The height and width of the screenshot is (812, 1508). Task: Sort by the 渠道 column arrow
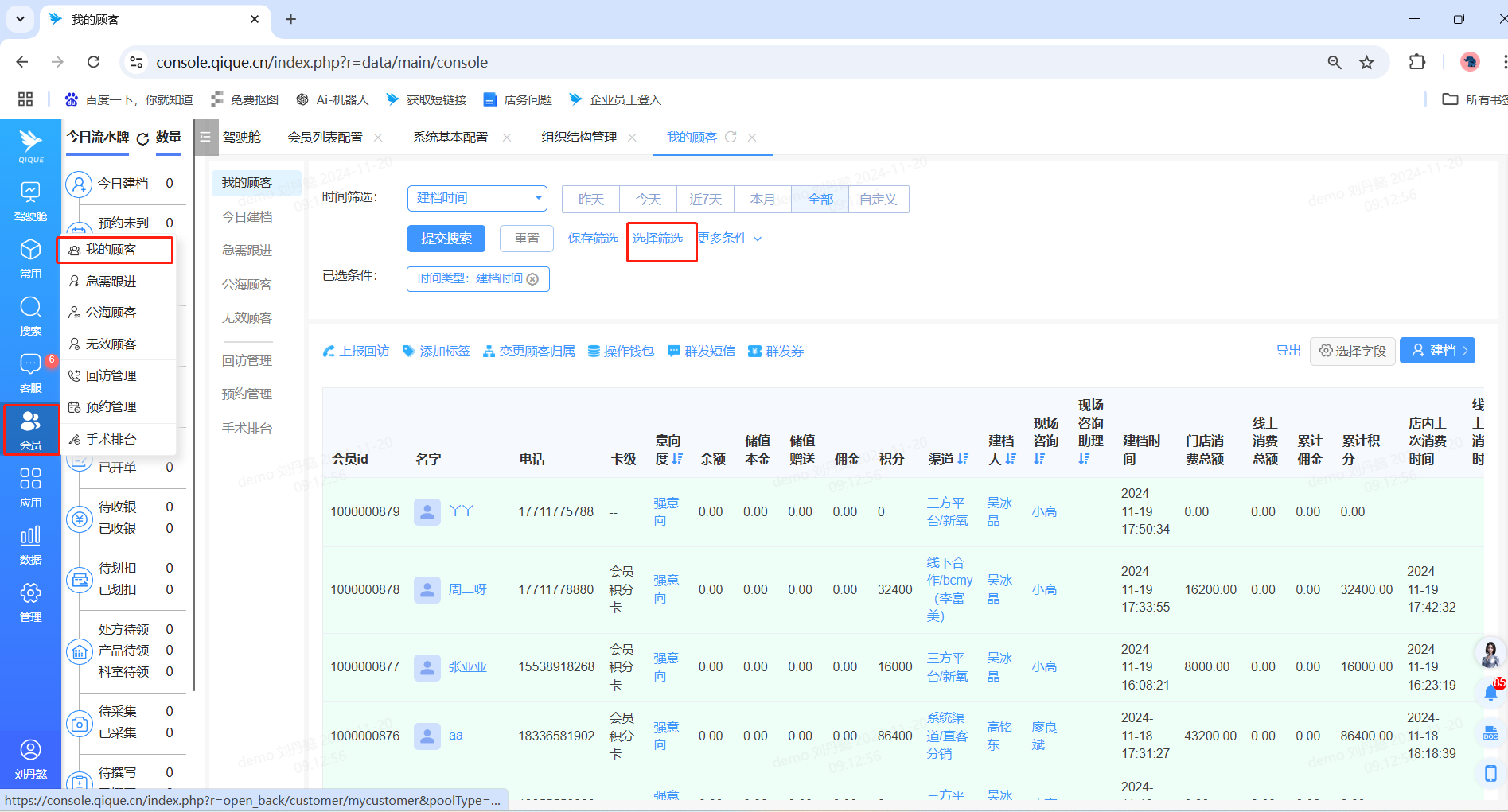point(964,459)
